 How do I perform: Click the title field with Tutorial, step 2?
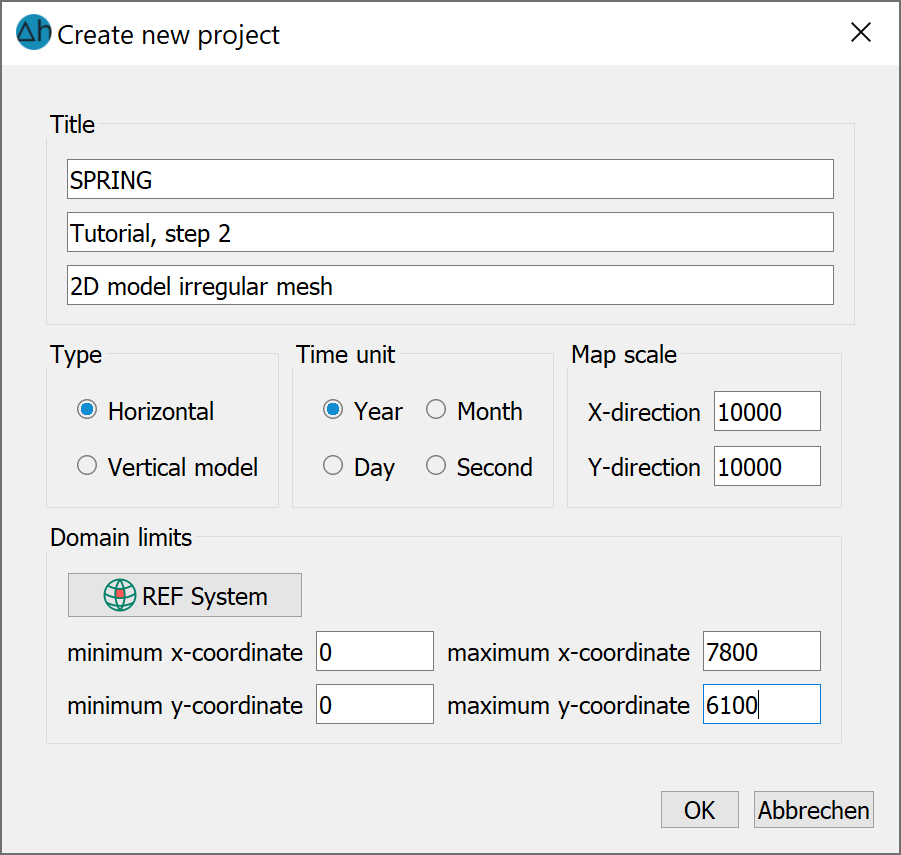tap(450, 232)
